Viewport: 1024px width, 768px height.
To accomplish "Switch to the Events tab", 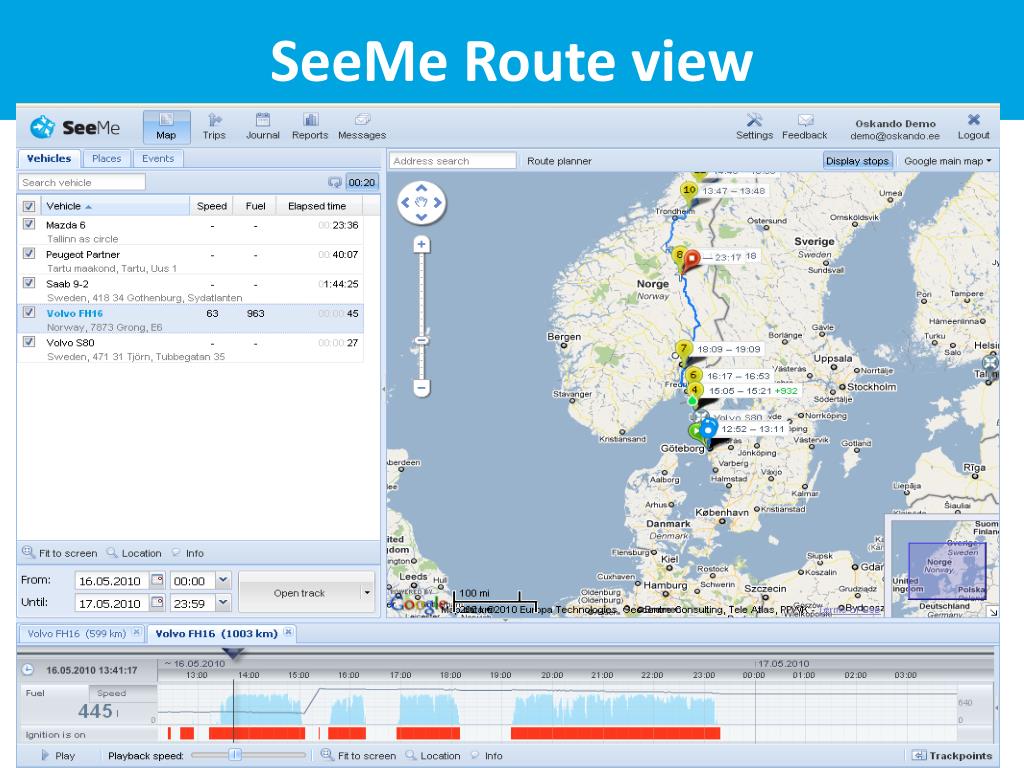I will tap(158, 159).
